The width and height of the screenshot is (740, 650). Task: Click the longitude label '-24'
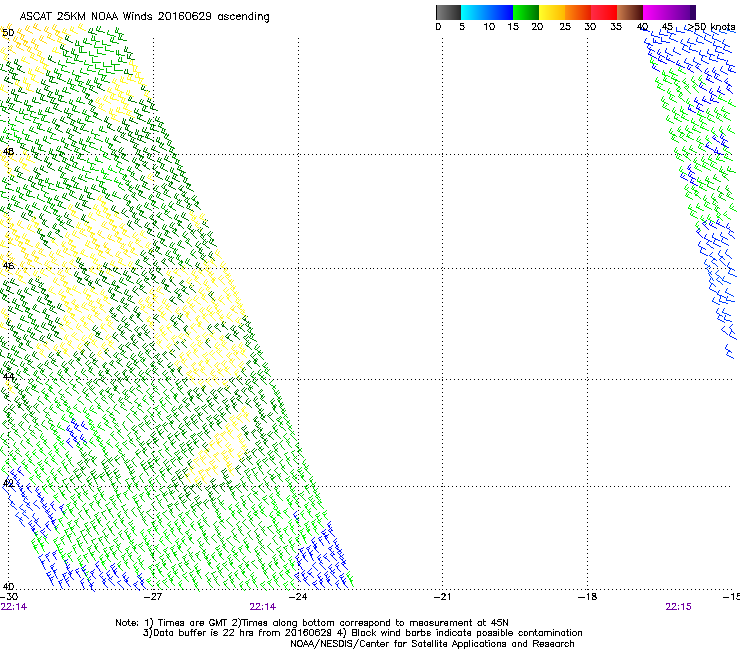point(298,597)
